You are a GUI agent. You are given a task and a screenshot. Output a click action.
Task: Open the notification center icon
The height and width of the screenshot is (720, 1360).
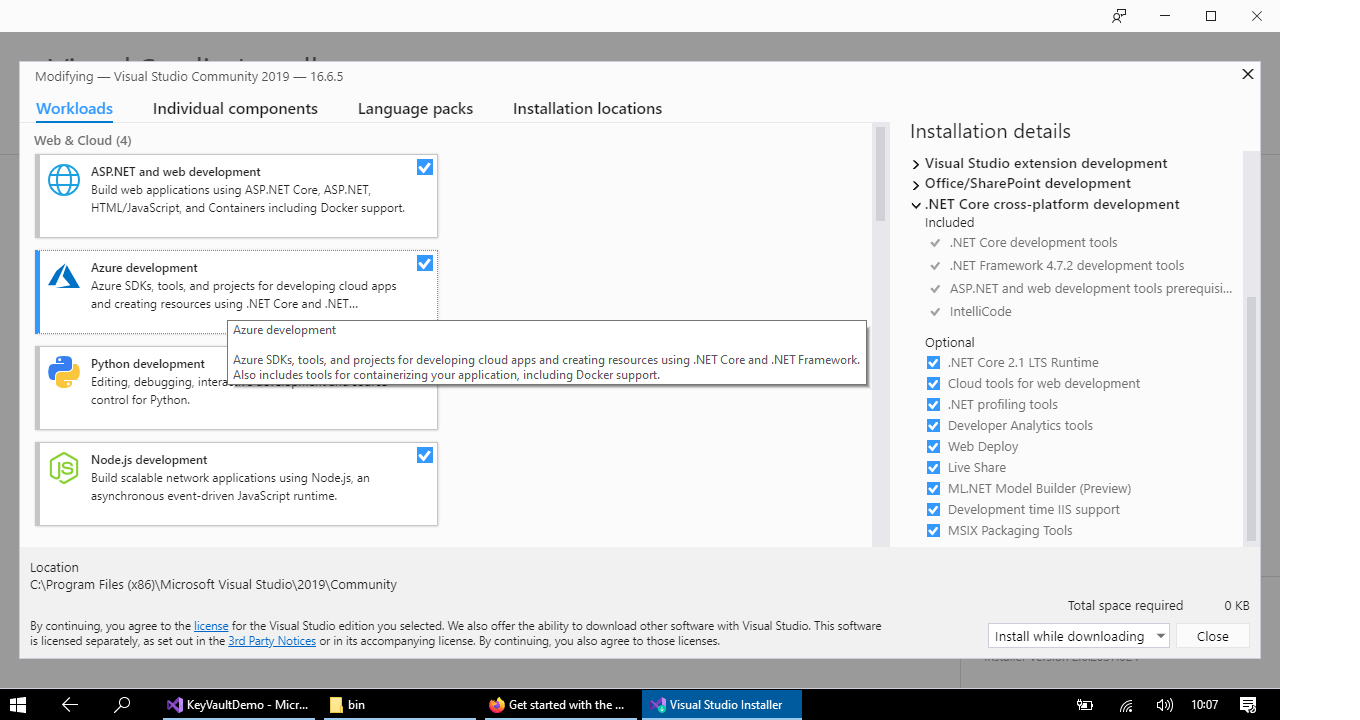1248,704
